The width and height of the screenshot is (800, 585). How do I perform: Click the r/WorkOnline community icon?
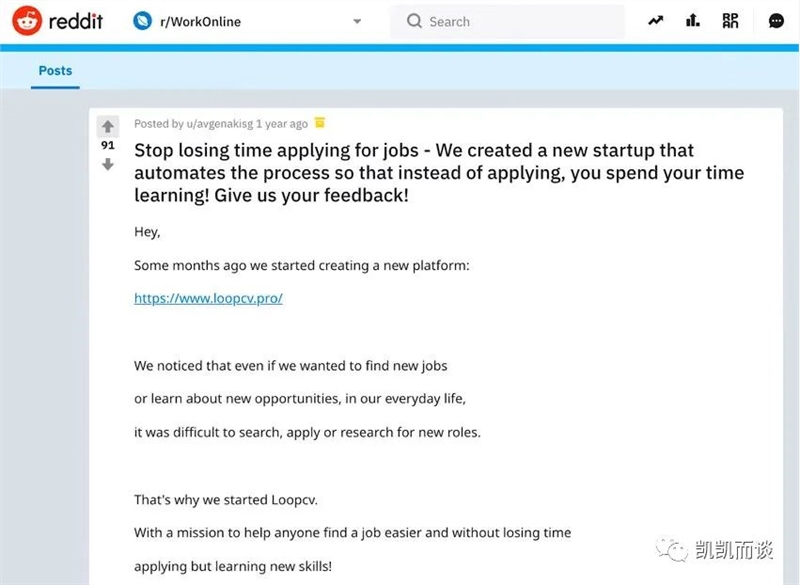click(142, 21)
